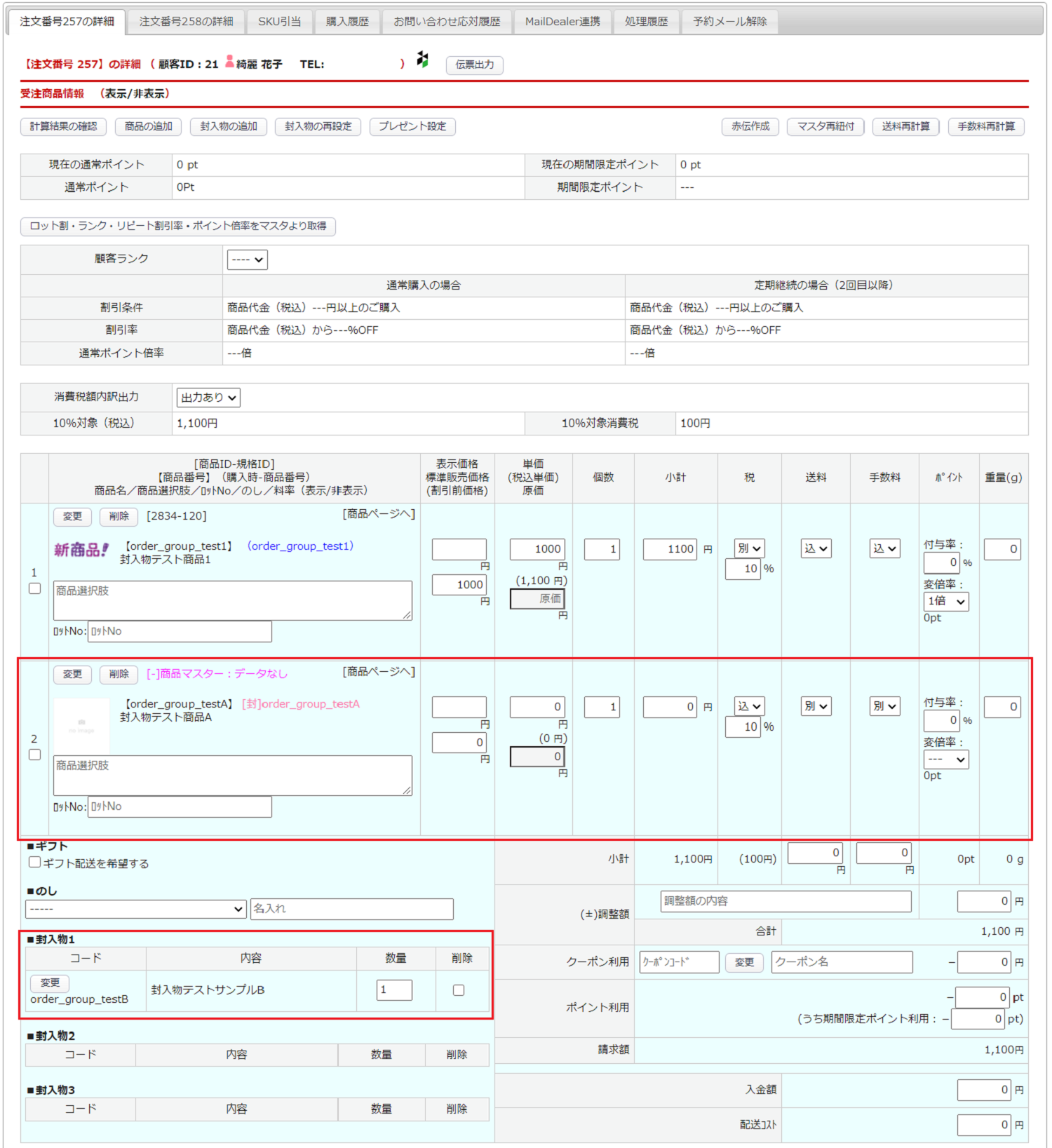Click the 伝票出力 button
The width and height of the screenshot is (1052, 1148).
coord(475,65)
